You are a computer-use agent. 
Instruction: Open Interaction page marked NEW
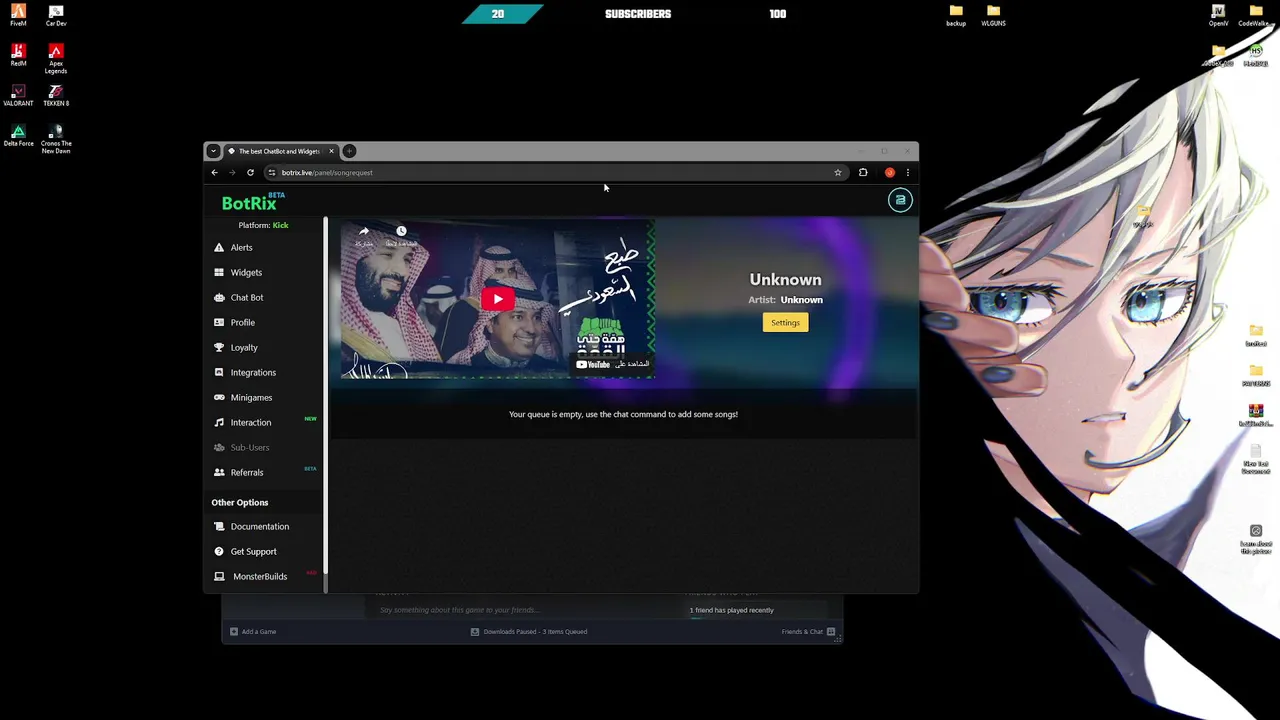[x=251, y=422]
